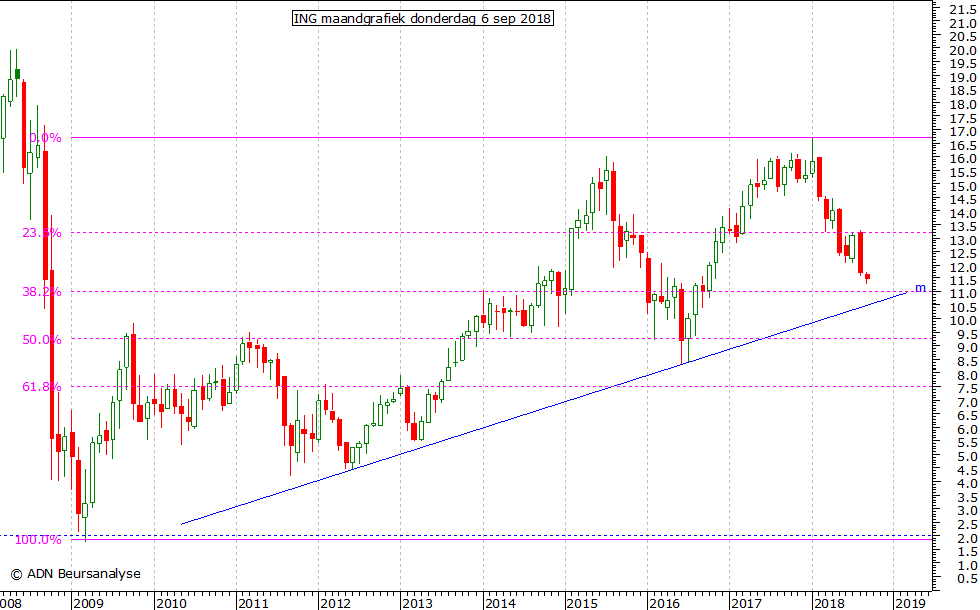The width and height of the screenshot is (980, 610).
Task: Click the 'm' trendline label
Action: coord(921,288)
